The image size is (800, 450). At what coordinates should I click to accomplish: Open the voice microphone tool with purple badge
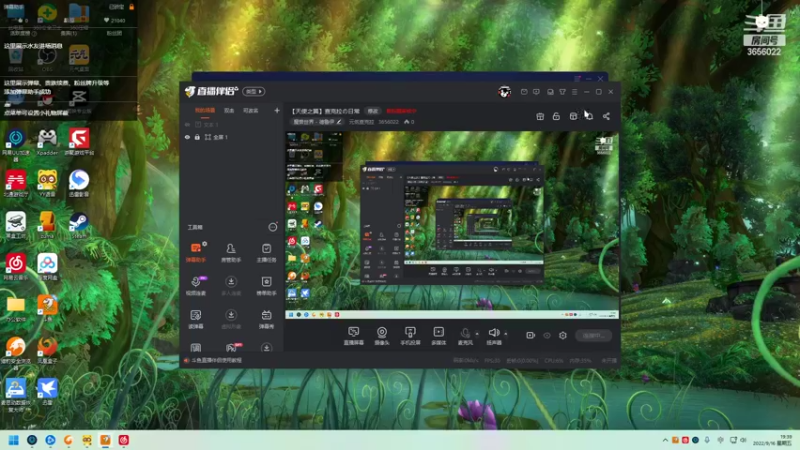tap(195, 285)
